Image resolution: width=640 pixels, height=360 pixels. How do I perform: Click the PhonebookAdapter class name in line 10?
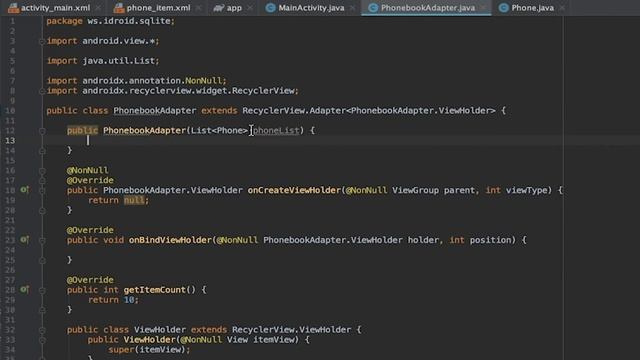click(155, 111)
